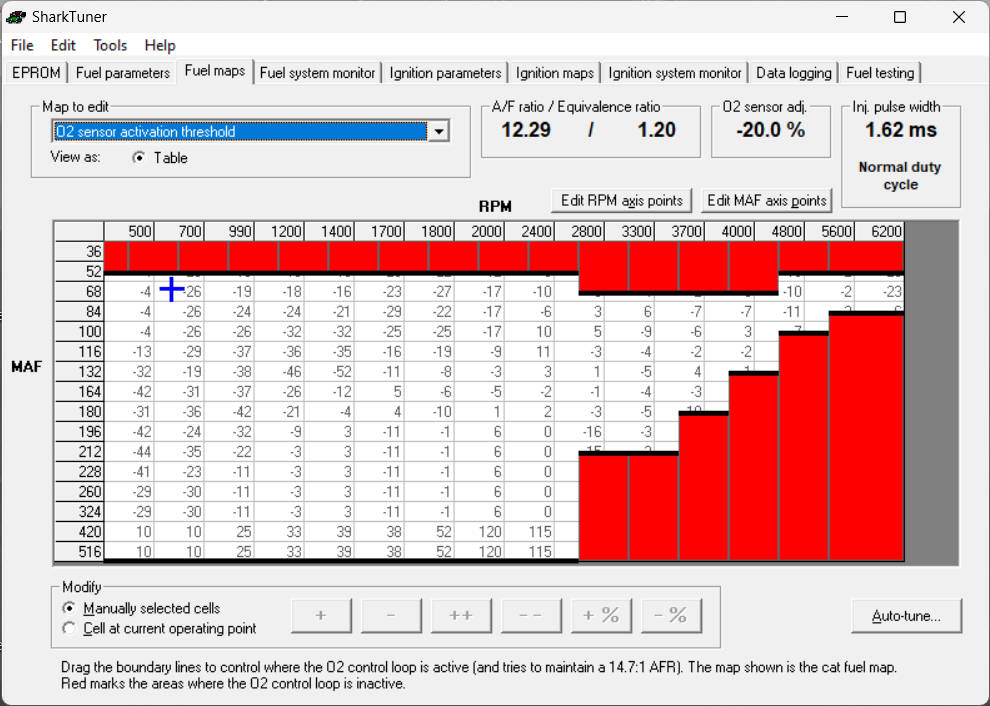Click the 2000 RPM column header
This screenshot has height=706, width=990.
point(480,231)
